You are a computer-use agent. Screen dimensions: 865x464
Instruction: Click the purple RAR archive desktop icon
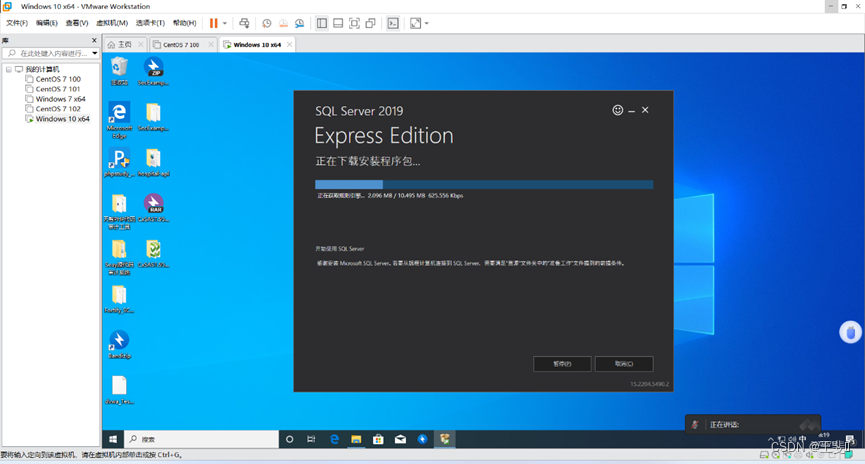(x=153, y=207)
